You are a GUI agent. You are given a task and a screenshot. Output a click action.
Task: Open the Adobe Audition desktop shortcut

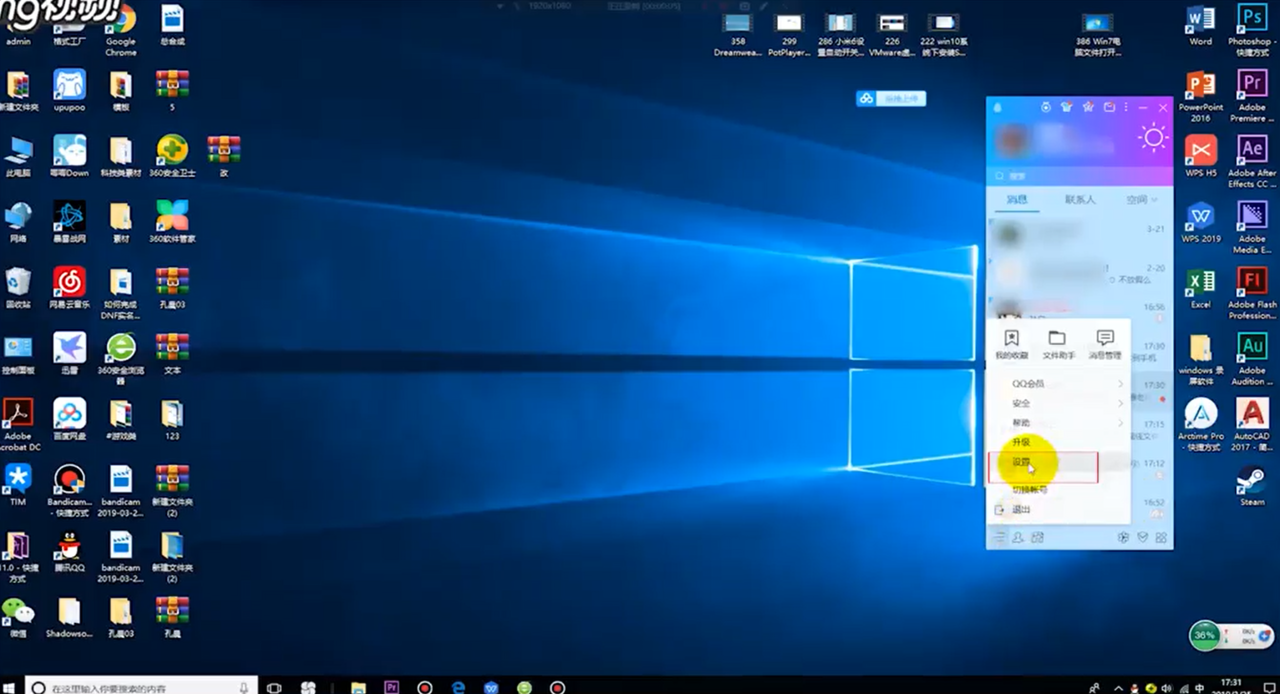coord(1251,359)
